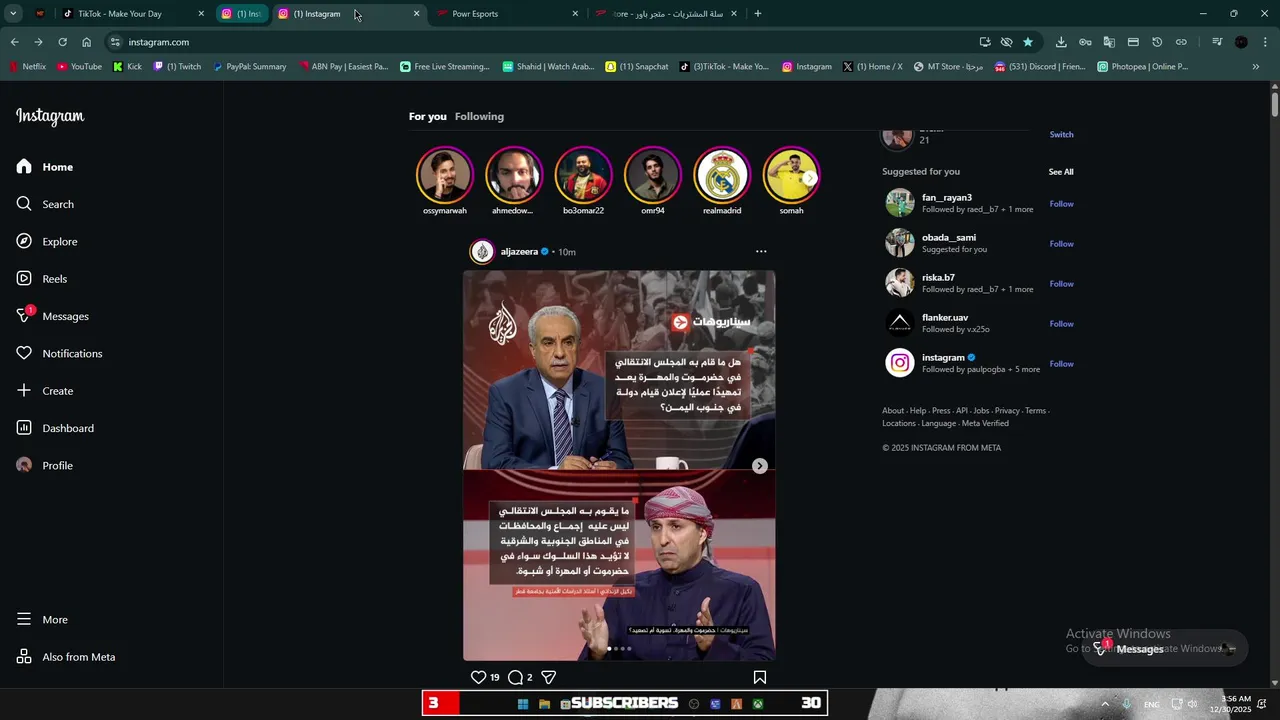Toggle the bookmark star for this page
Viewport: 1280px width, 720px height.
[1028, 42]
